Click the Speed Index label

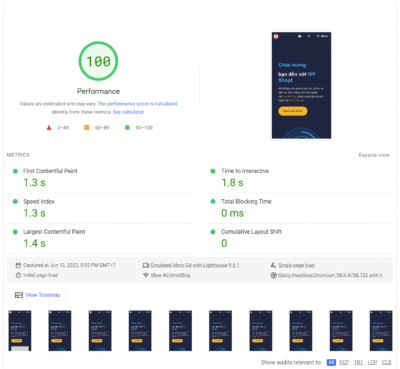click(x=39, y=201)
